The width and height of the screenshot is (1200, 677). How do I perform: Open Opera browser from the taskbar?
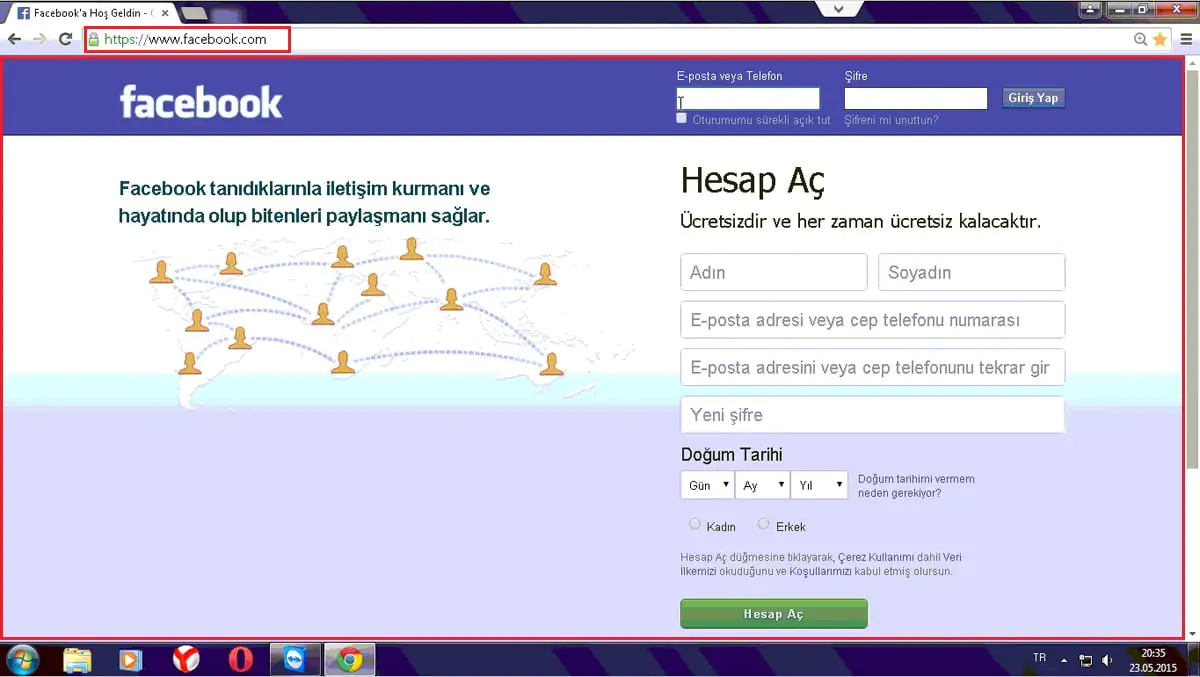[x=240, y=659]
